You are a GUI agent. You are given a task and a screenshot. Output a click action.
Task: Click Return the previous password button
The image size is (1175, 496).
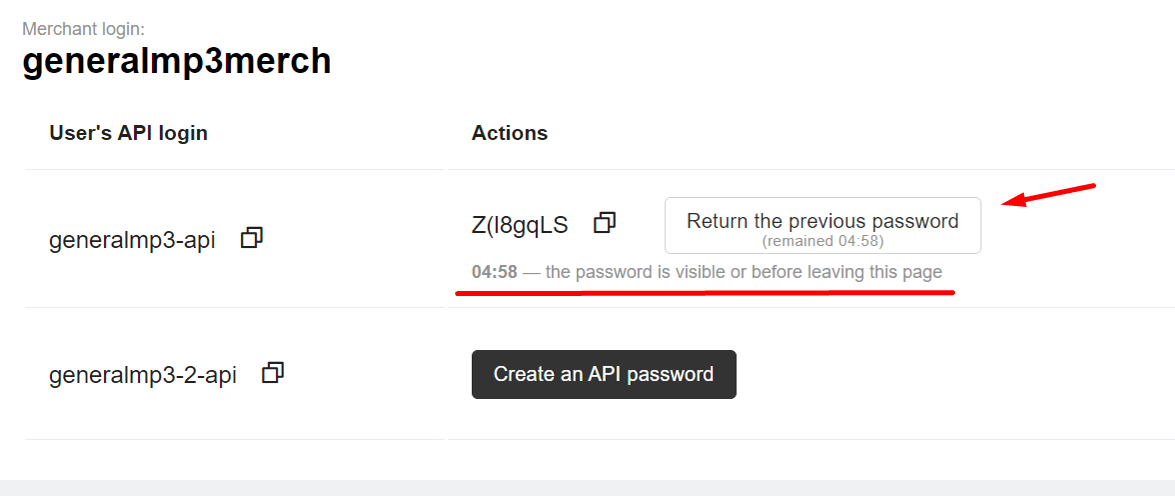pyautogui.click(x=822, y=226)
